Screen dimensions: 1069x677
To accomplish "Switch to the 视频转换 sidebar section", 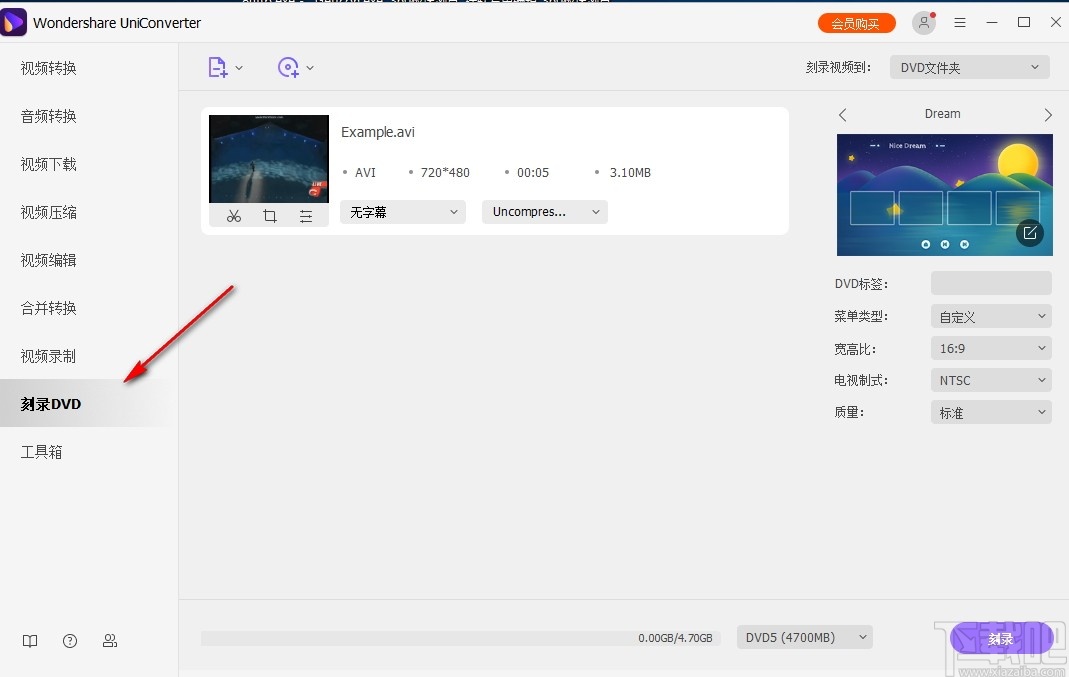I will tap(47, 68).
